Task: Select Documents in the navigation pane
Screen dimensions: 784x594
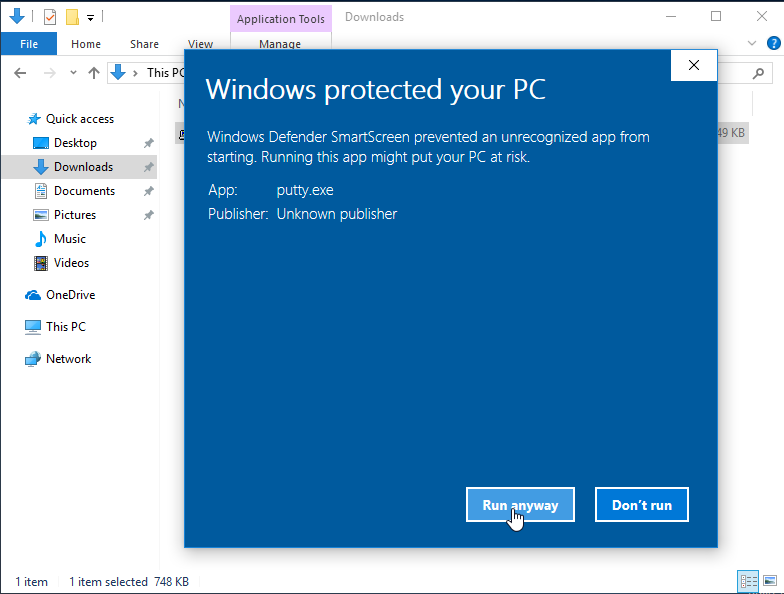Action: tap(84, 191)
